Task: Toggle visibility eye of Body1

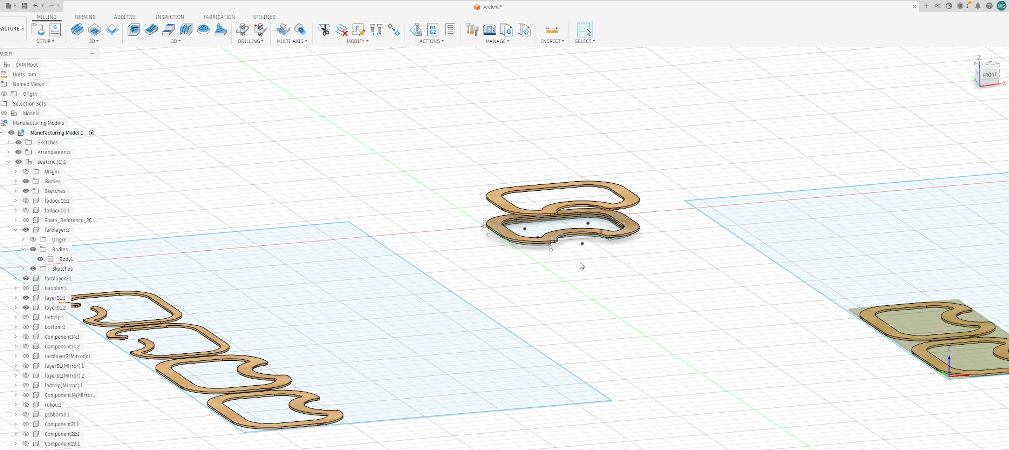Action: point(41,259)
